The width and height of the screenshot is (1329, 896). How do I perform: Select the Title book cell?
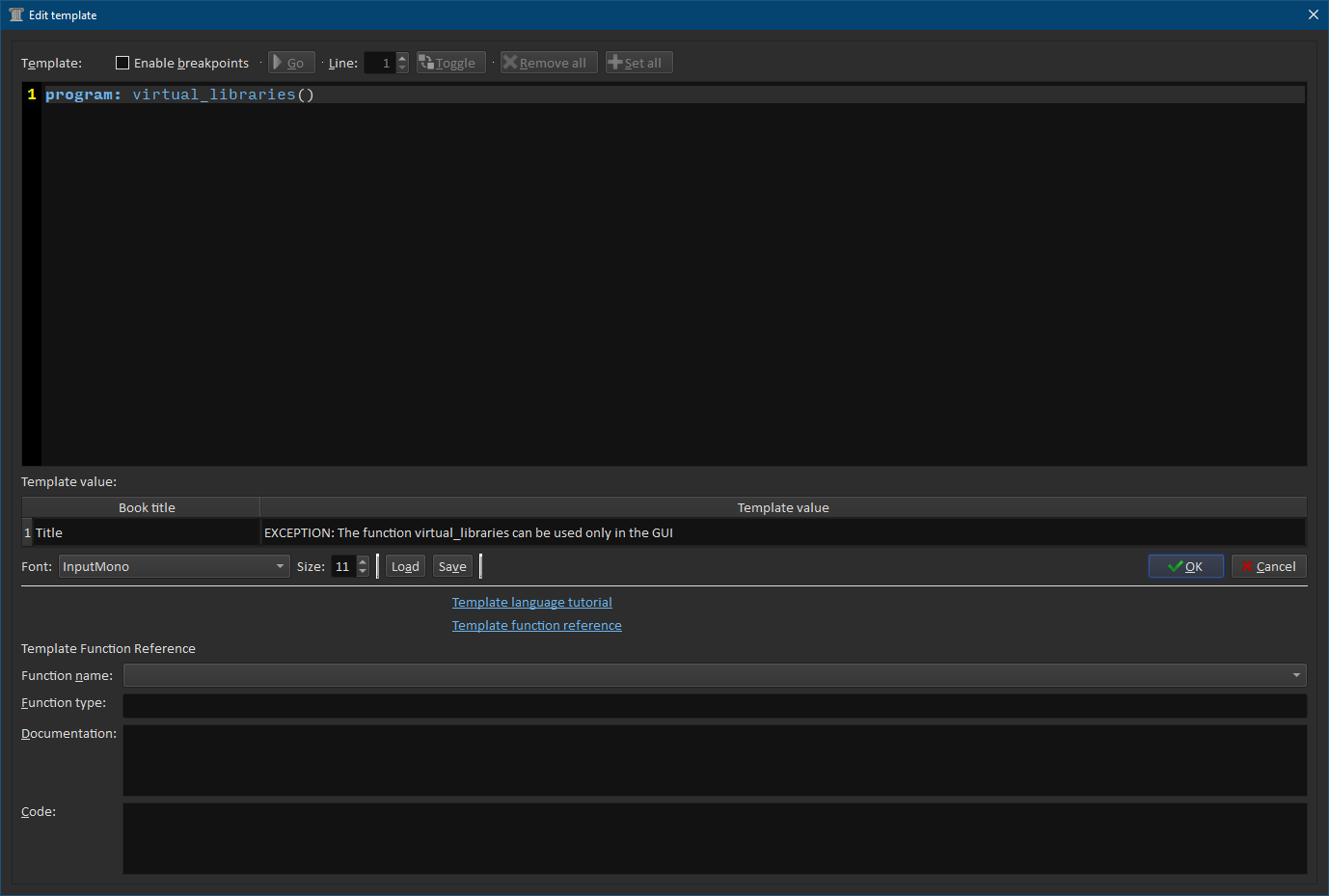147,532
